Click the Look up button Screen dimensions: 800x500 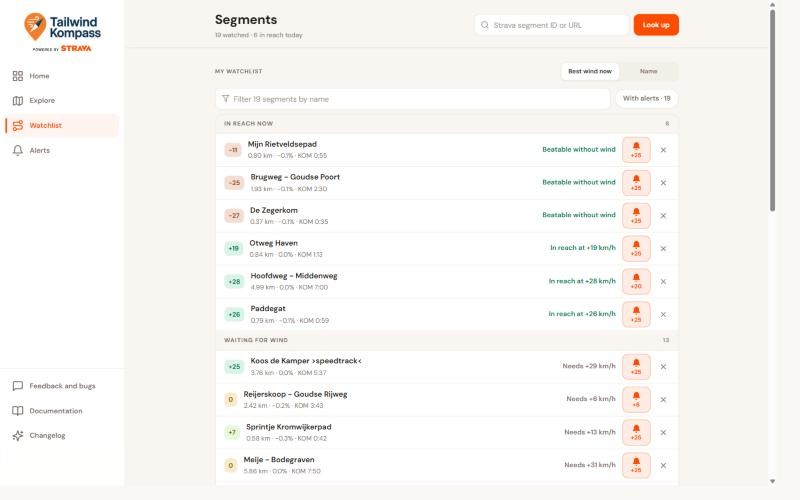tap(656, 25)
